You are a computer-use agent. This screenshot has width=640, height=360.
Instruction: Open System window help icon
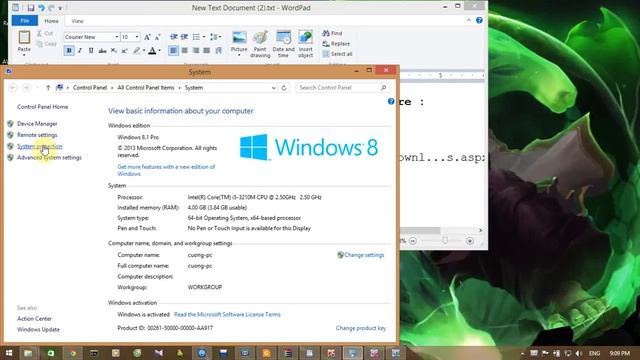[391, 102]
